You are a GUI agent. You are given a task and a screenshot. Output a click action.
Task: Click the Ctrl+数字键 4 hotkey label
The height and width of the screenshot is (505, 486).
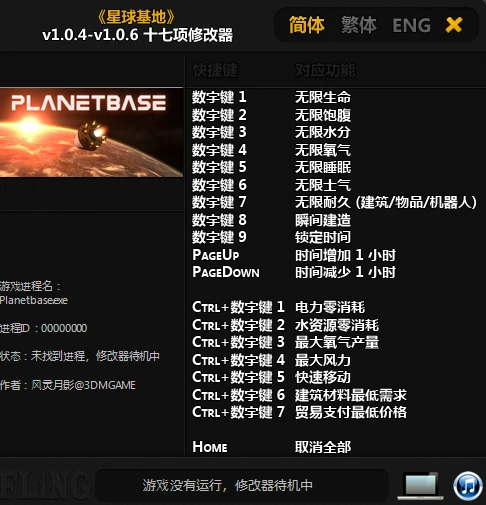(x=238, y=360)
